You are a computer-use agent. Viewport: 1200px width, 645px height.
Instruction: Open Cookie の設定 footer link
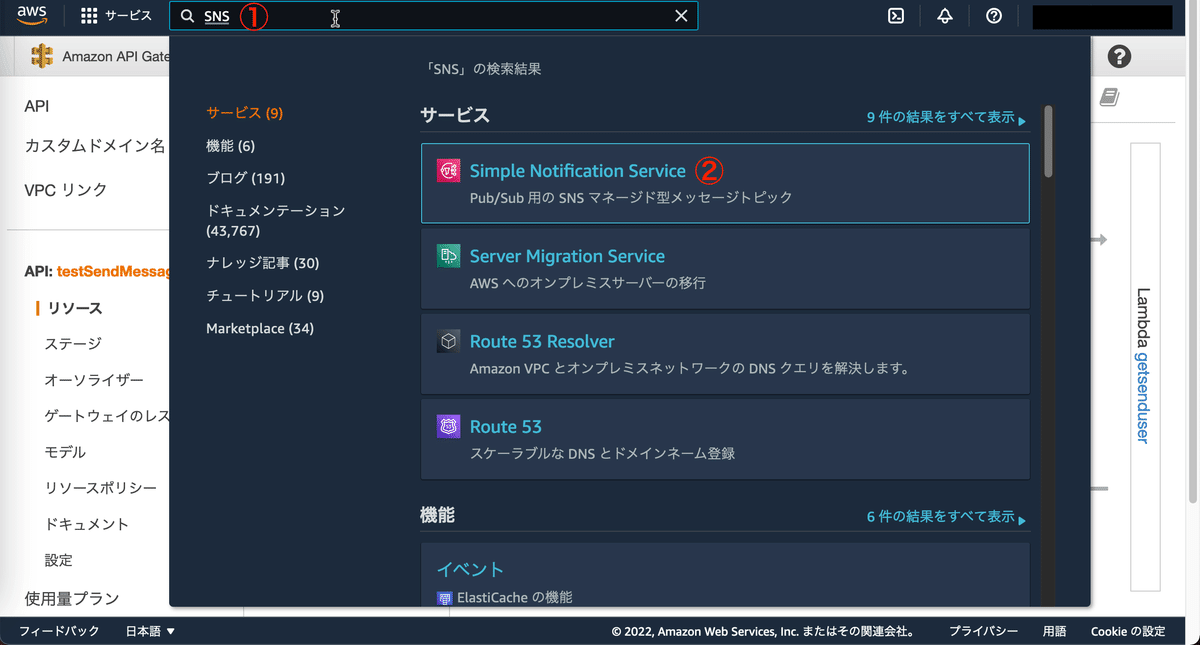point(1128,631)
